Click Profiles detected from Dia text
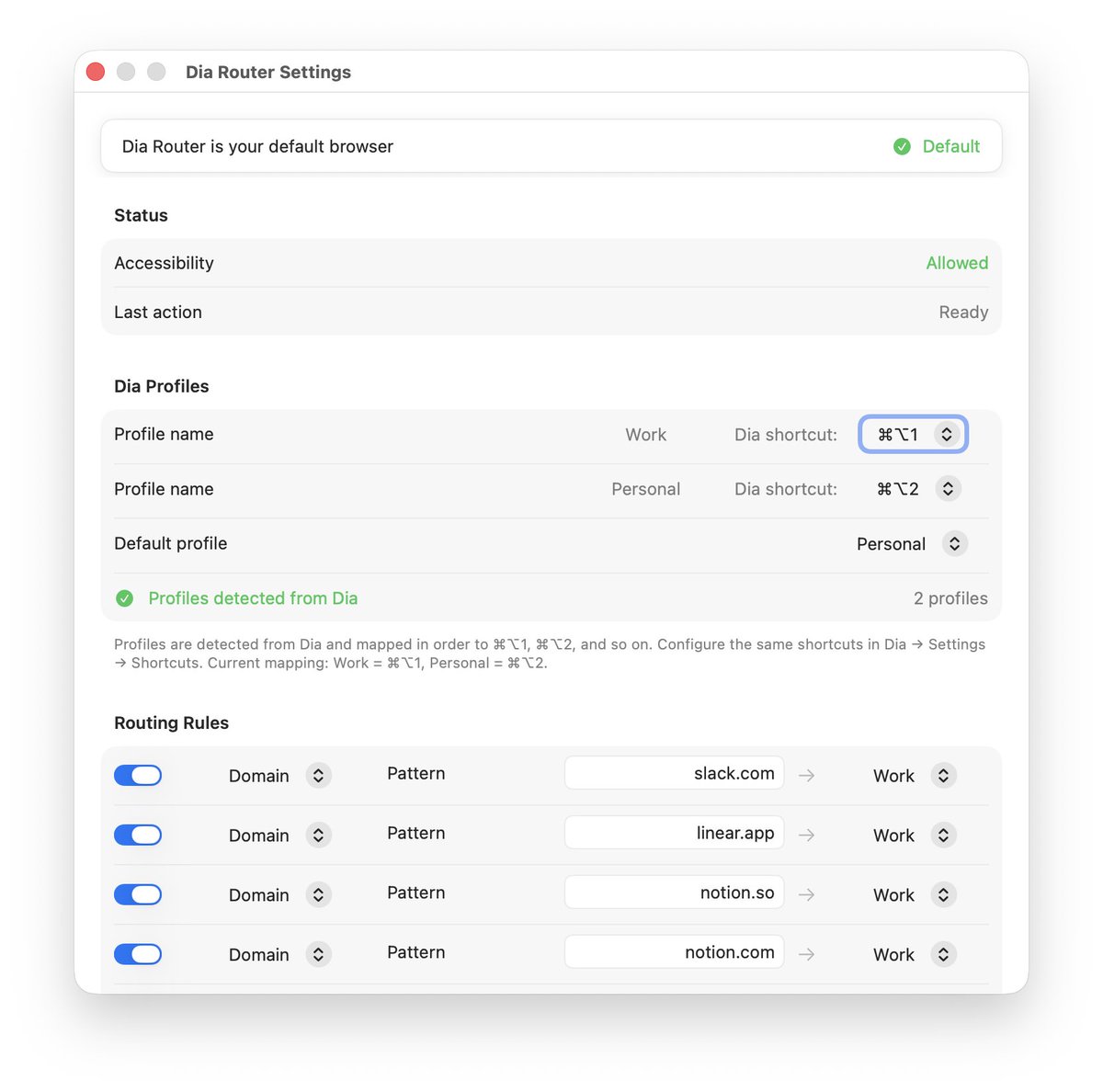Image resolution: width=1103 pixels, height=1092 pixels. point(253,598)
